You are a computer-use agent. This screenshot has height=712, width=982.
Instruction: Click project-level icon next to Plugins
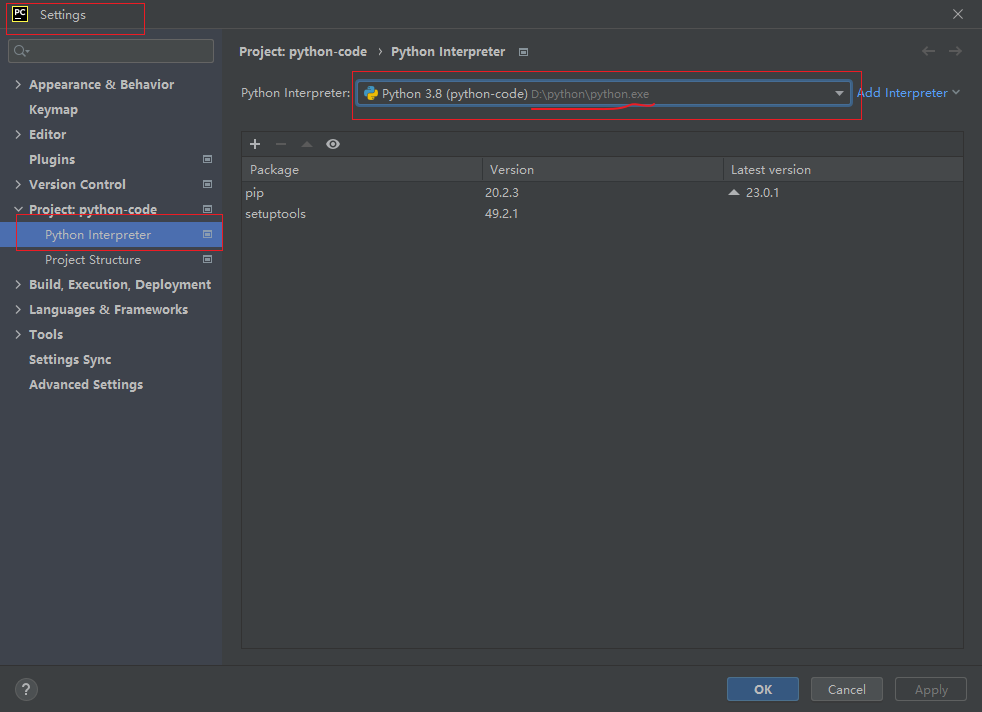coord(207,159)
